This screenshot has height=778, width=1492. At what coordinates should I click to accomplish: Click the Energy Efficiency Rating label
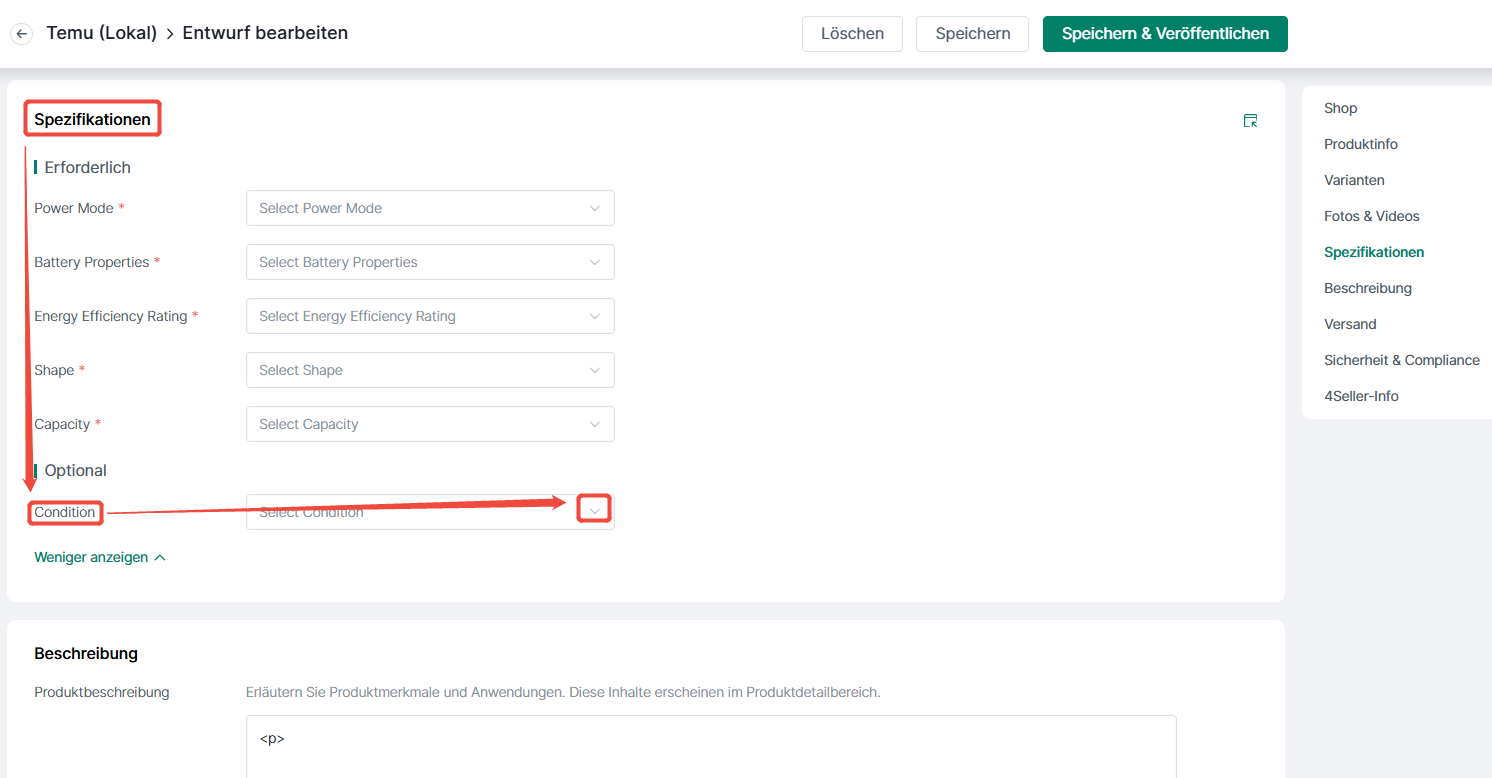pyautogui.click(x=111, y=316)
